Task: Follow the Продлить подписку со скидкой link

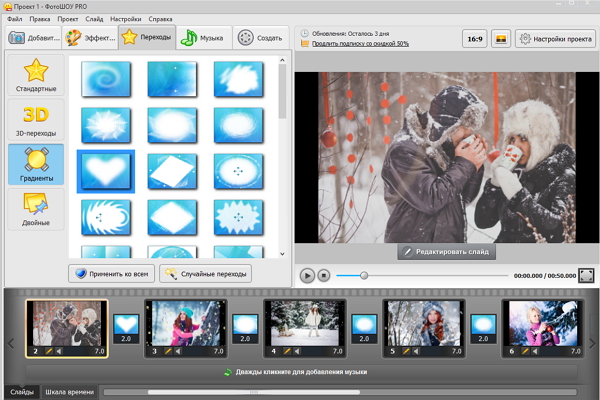Action: (360, 44)
